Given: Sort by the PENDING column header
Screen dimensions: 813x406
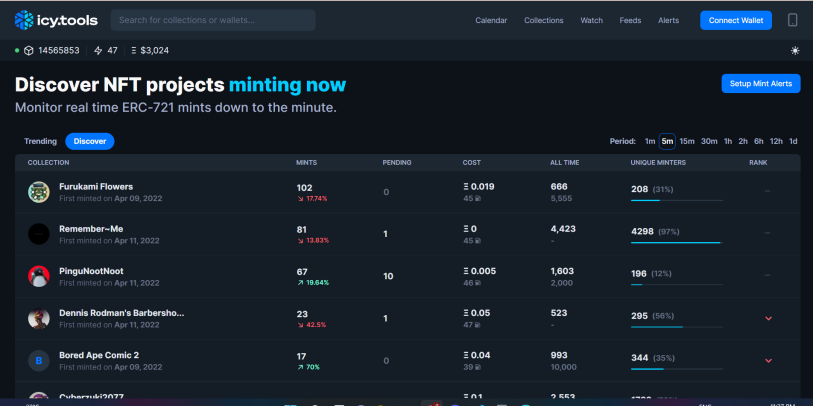Looking at the screenshot, I should [x=397, y=162].
